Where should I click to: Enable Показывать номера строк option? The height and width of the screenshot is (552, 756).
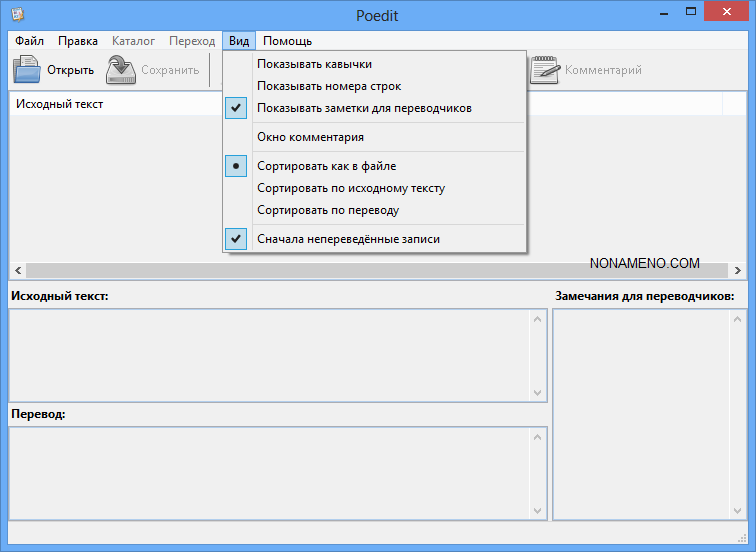pyautogui.click(x=328, y=86)
